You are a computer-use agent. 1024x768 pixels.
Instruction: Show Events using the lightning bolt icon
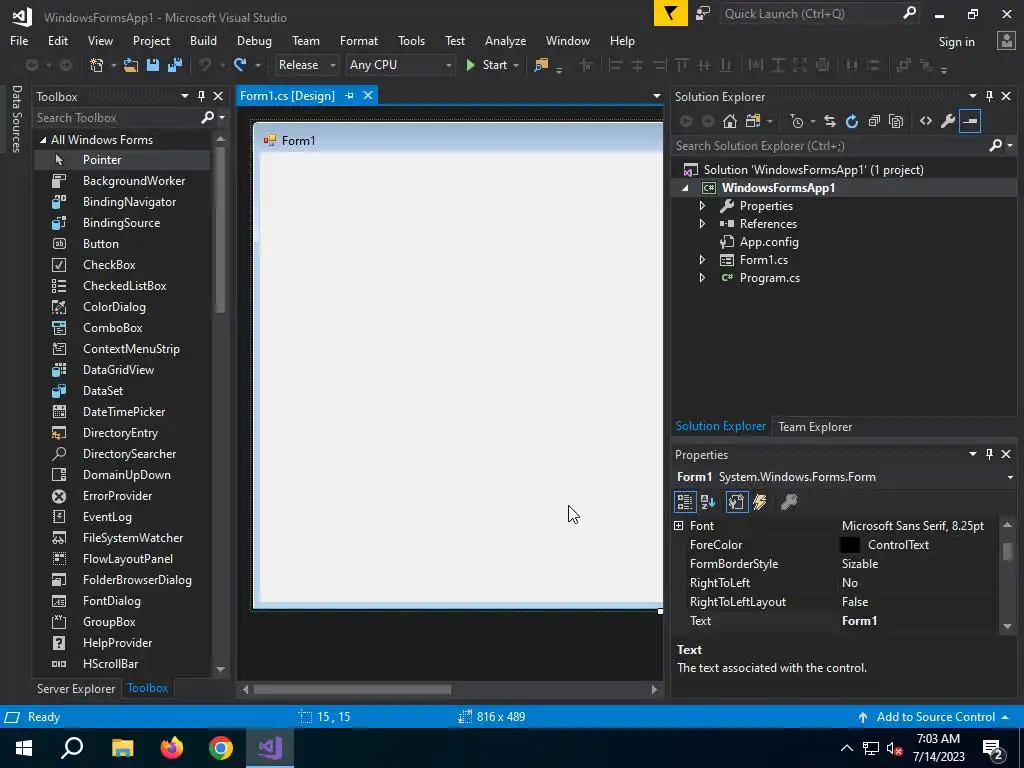point(760,502)
